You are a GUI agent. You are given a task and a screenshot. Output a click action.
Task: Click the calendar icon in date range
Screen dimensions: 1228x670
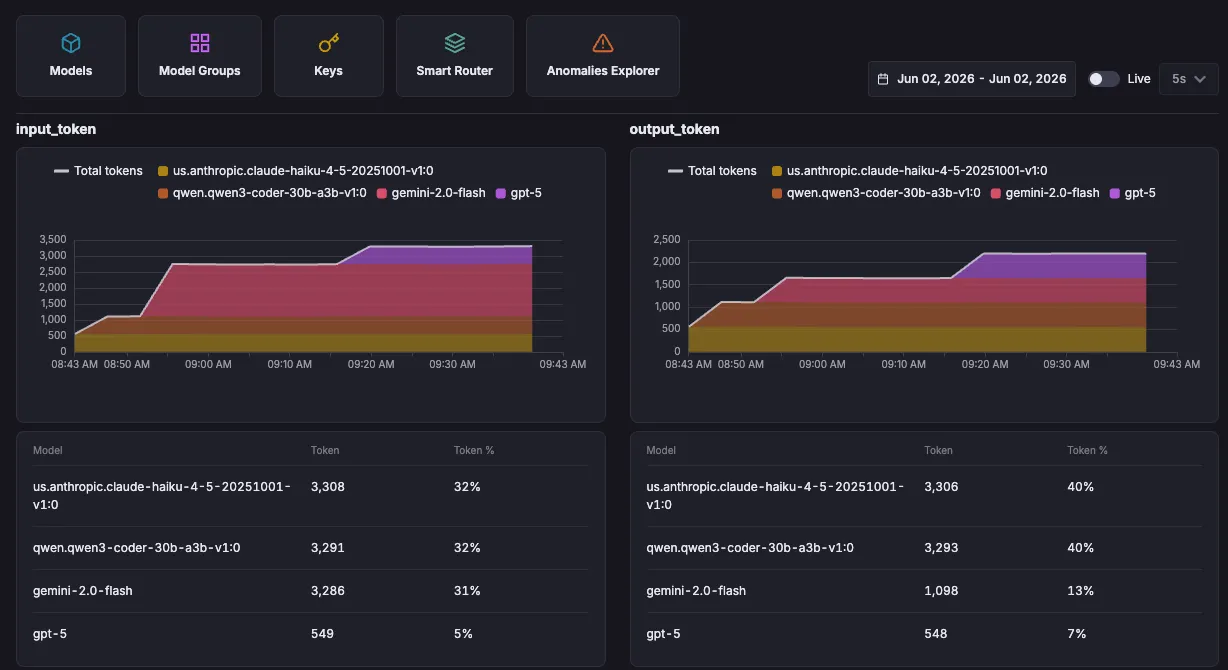883,79
